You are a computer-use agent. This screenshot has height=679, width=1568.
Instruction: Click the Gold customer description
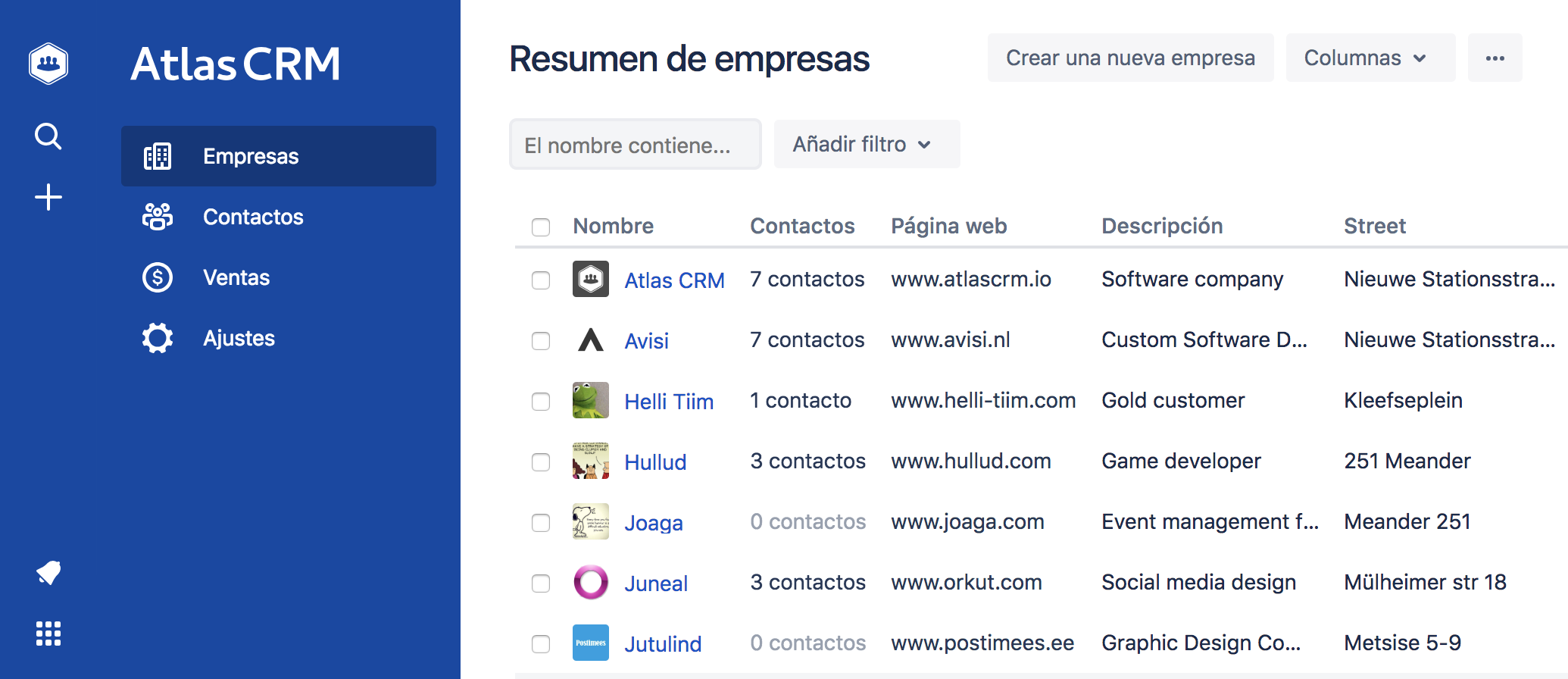click(x=1173, y=400)
